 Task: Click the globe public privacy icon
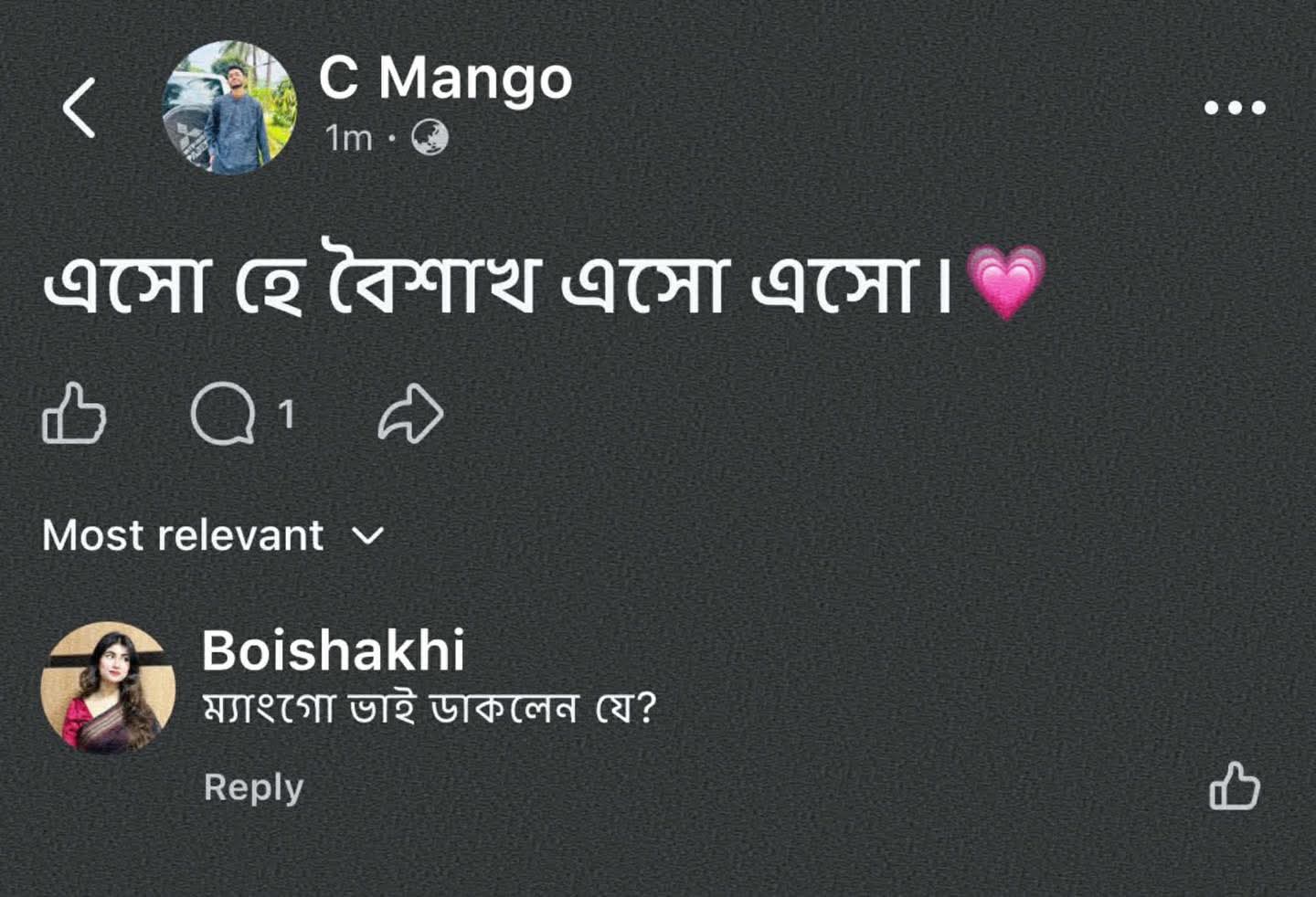click(430, 138)
